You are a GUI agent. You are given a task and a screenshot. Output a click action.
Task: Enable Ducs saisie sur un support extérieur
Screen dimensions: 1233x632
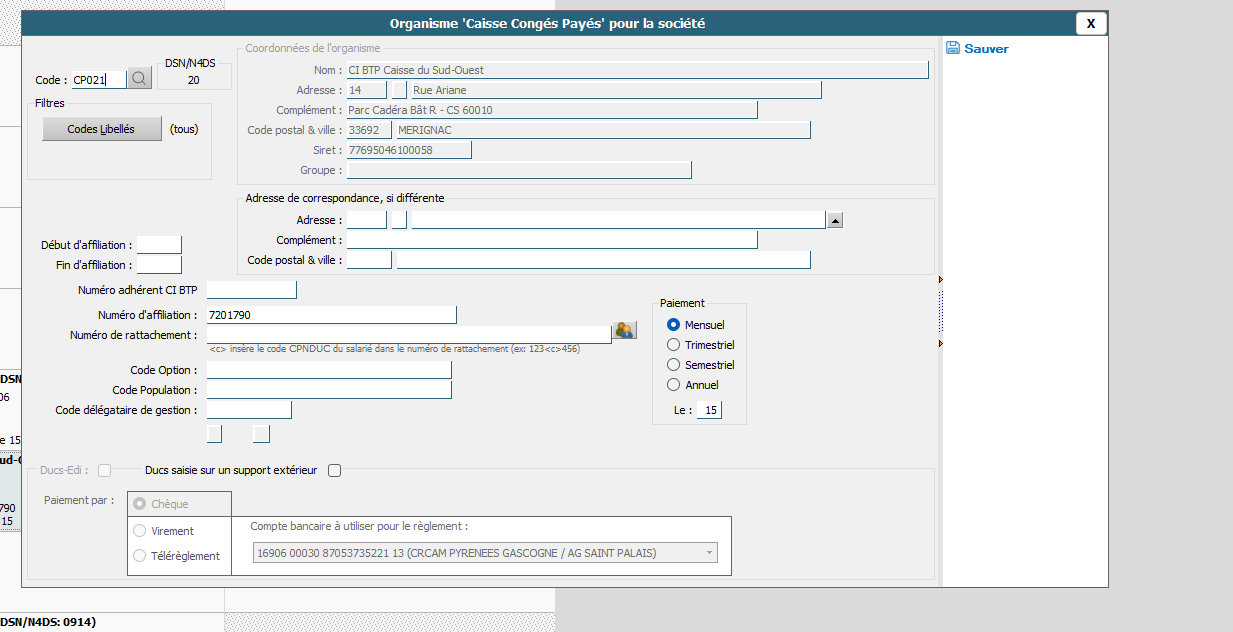tap(335, 470)
